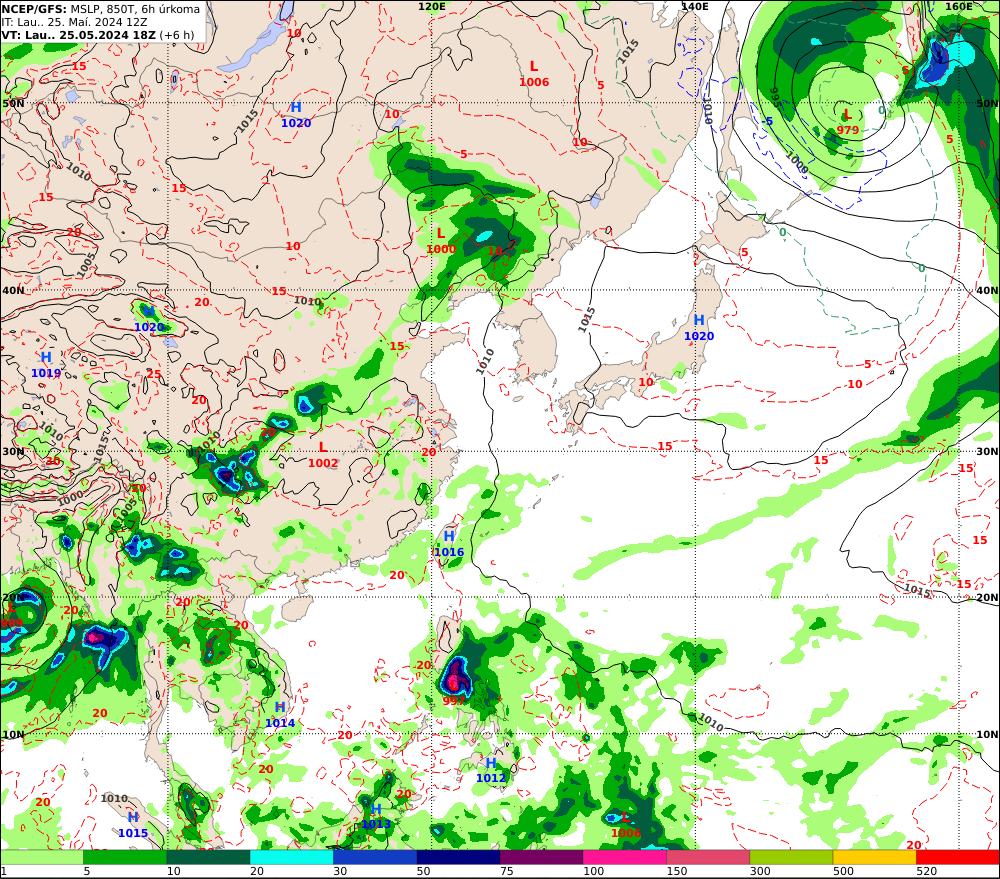
Task: Click the NCEP/GFS MSLP 850T title line
Action: [x=101, y=9]
